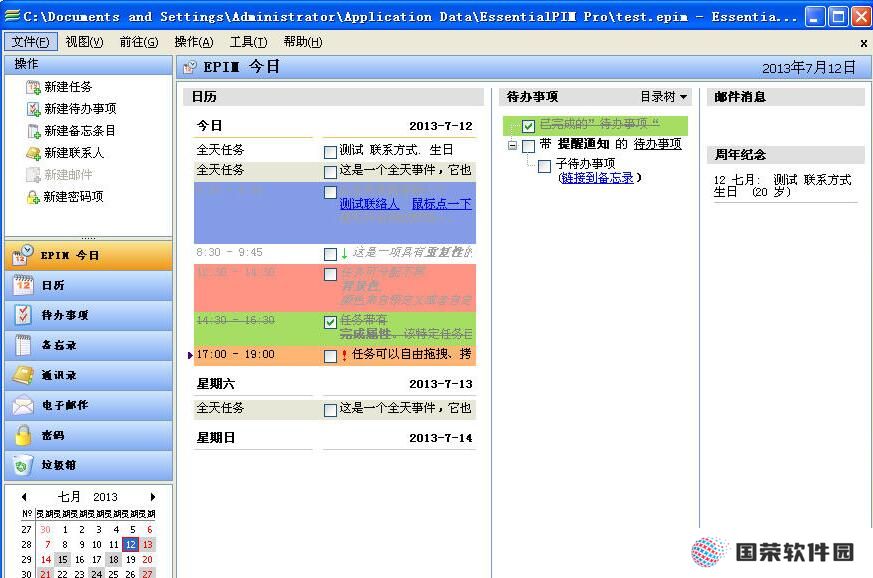Select the green 14:30 - 16:30 task block
Image resolution: width=873 pixels, height=578 pixels.
(335, 329)
